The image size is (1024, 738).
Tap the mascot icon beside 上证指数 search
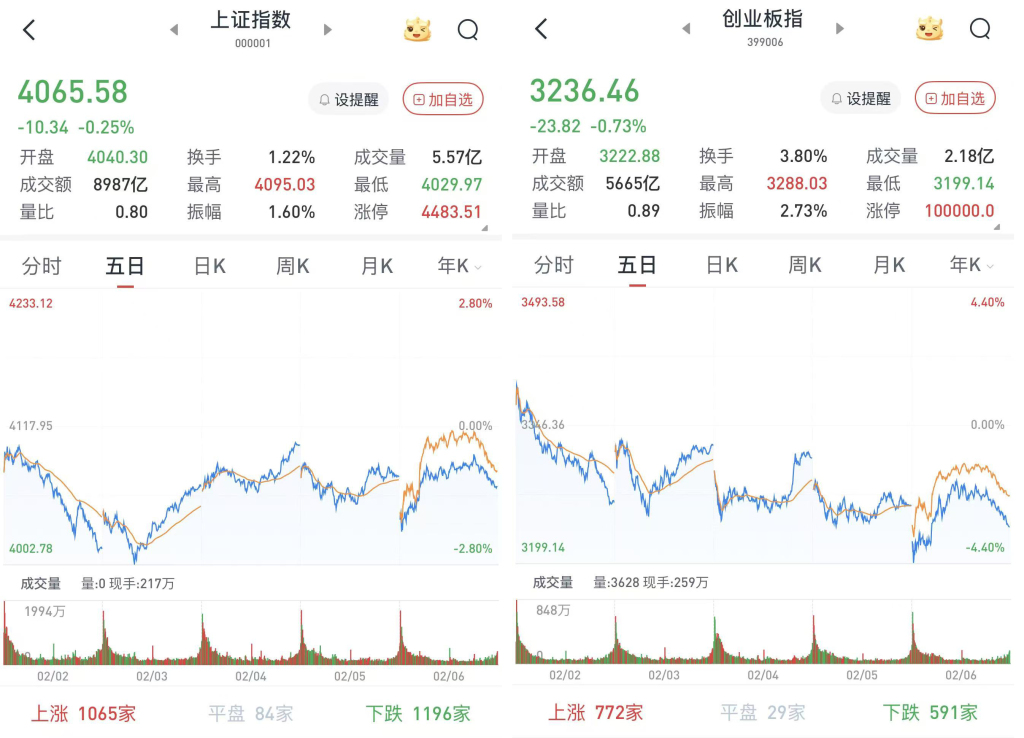point(417,30)
